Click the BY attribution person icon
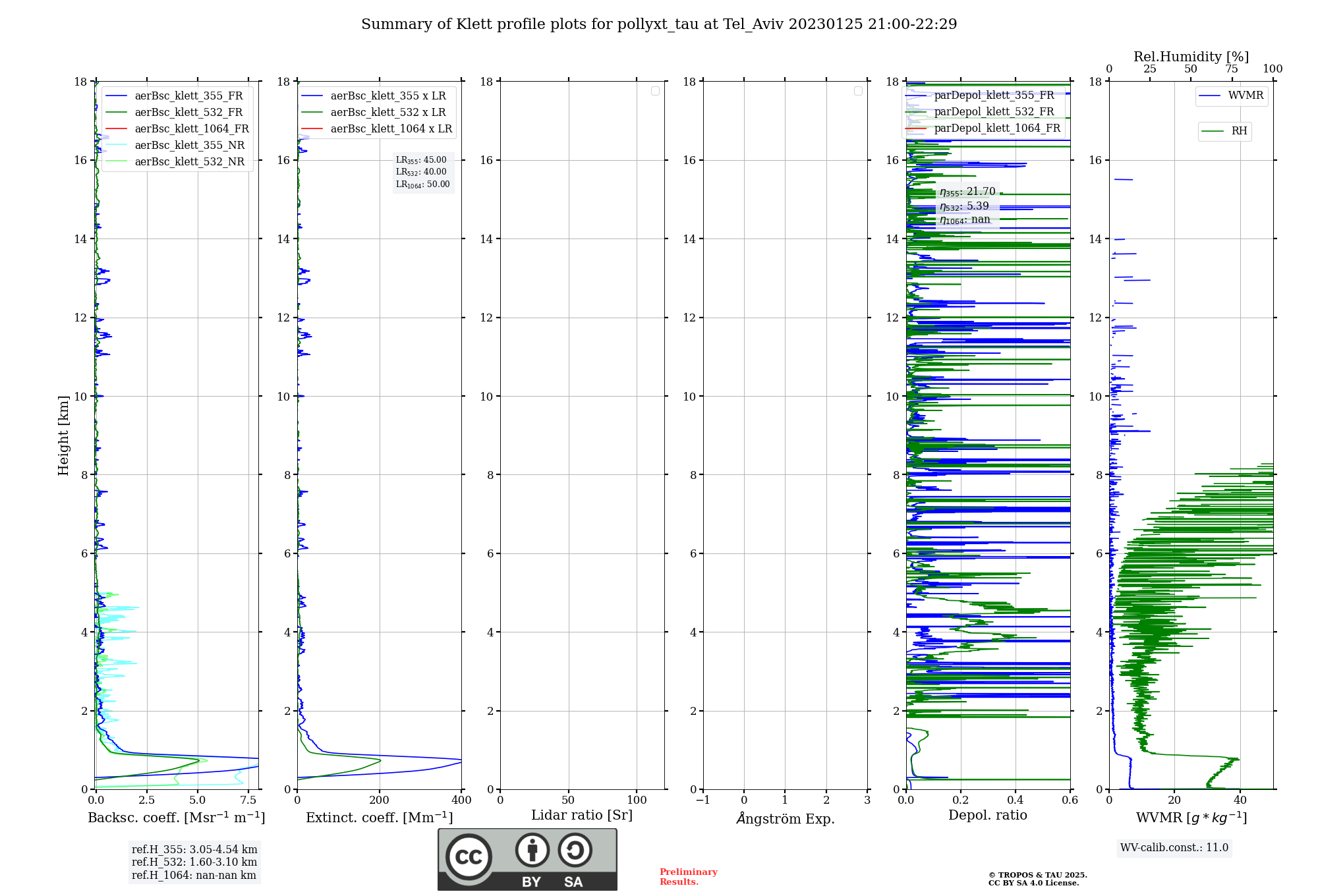This screenshot has height=896, width=1318. tap(532, 850)
